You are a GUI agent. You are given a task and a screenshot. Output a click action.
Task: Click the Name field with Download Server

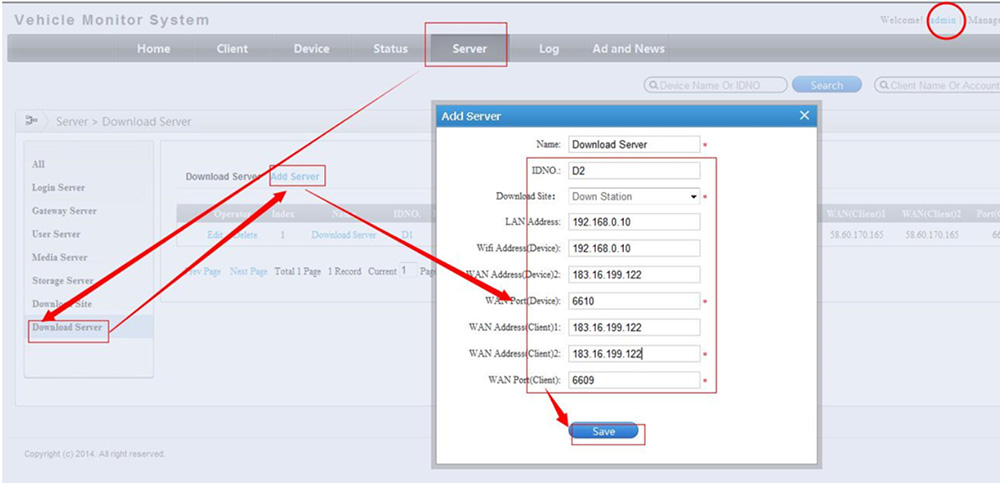tap(634, 144)
